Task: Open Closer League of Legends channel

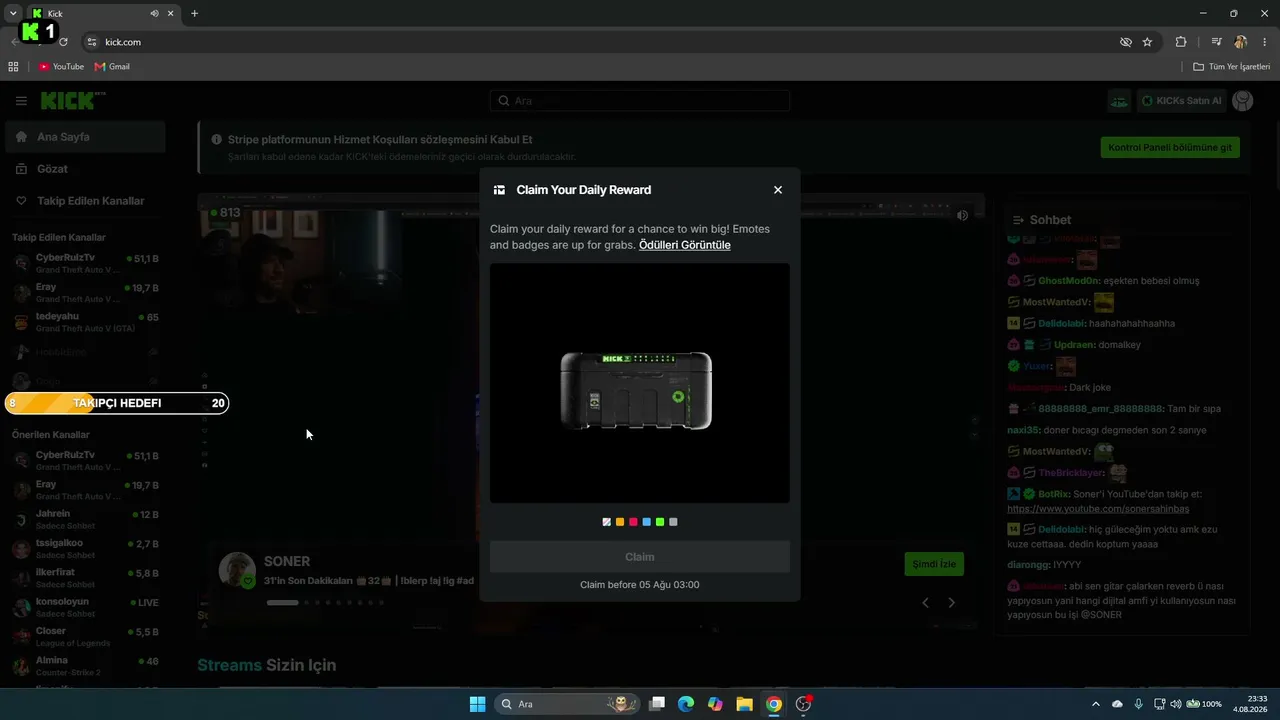Action: point(85,636)
